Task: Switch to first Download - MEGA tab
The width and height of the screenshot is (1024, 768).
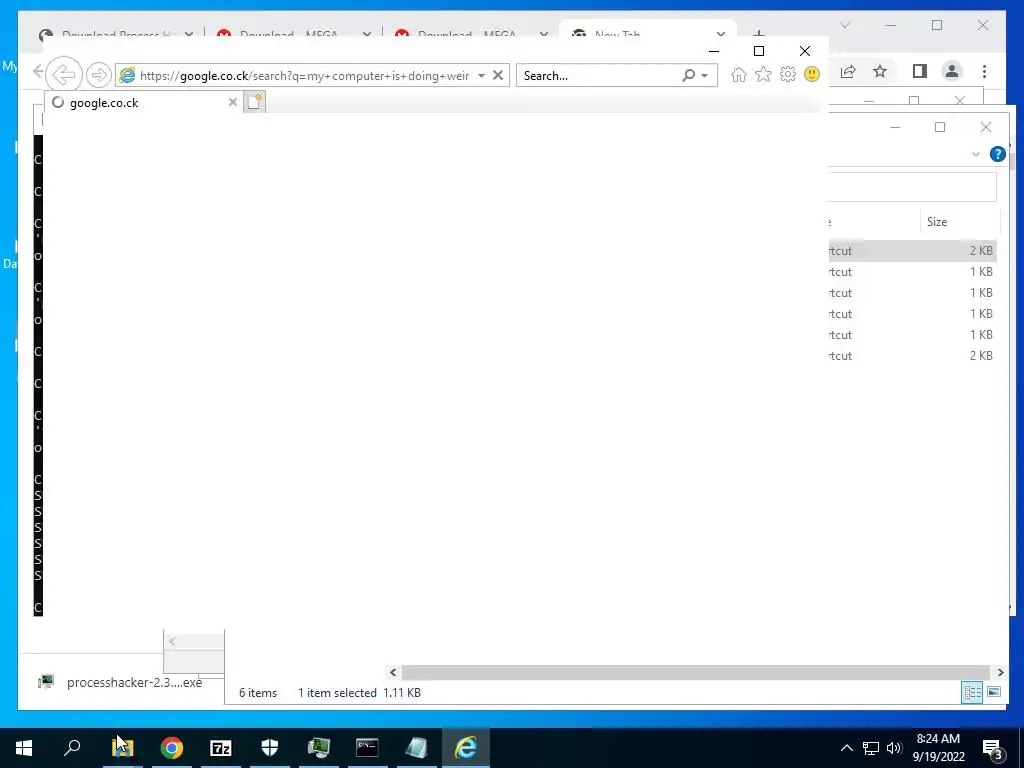Action: (291, 34)
